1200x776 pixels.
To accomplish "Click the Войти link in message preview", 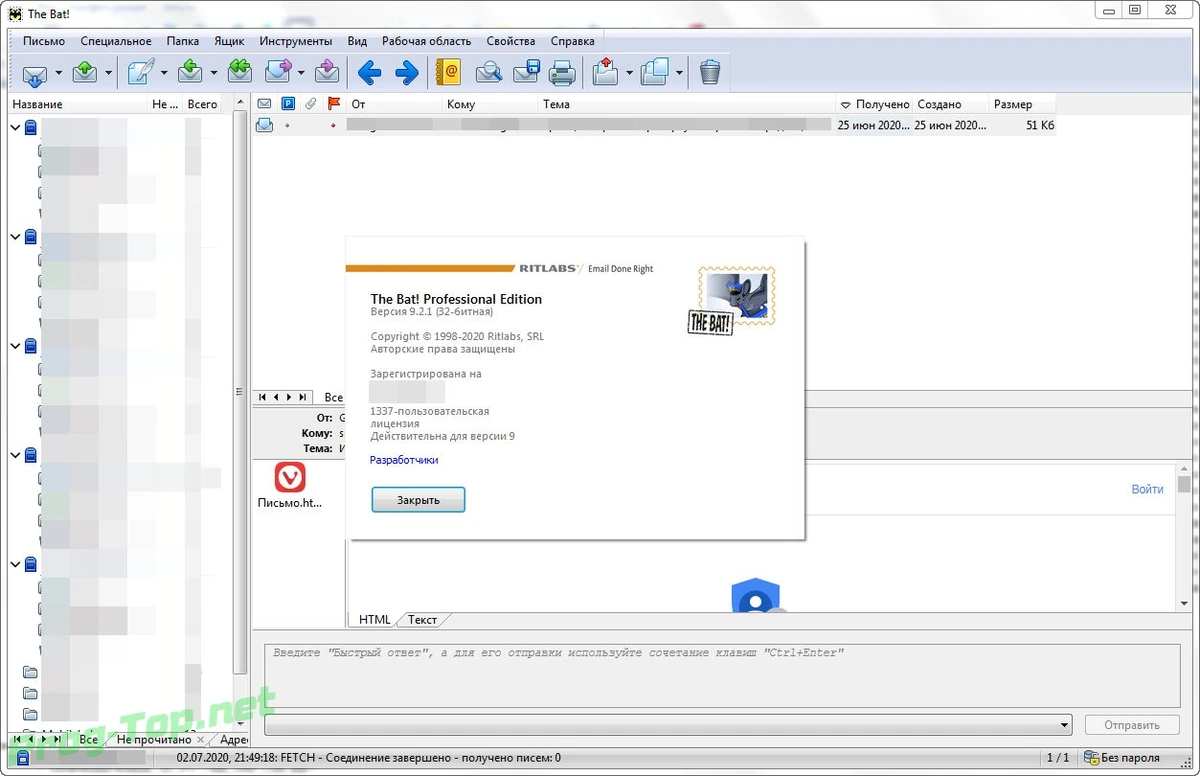I will [1147, 489].
